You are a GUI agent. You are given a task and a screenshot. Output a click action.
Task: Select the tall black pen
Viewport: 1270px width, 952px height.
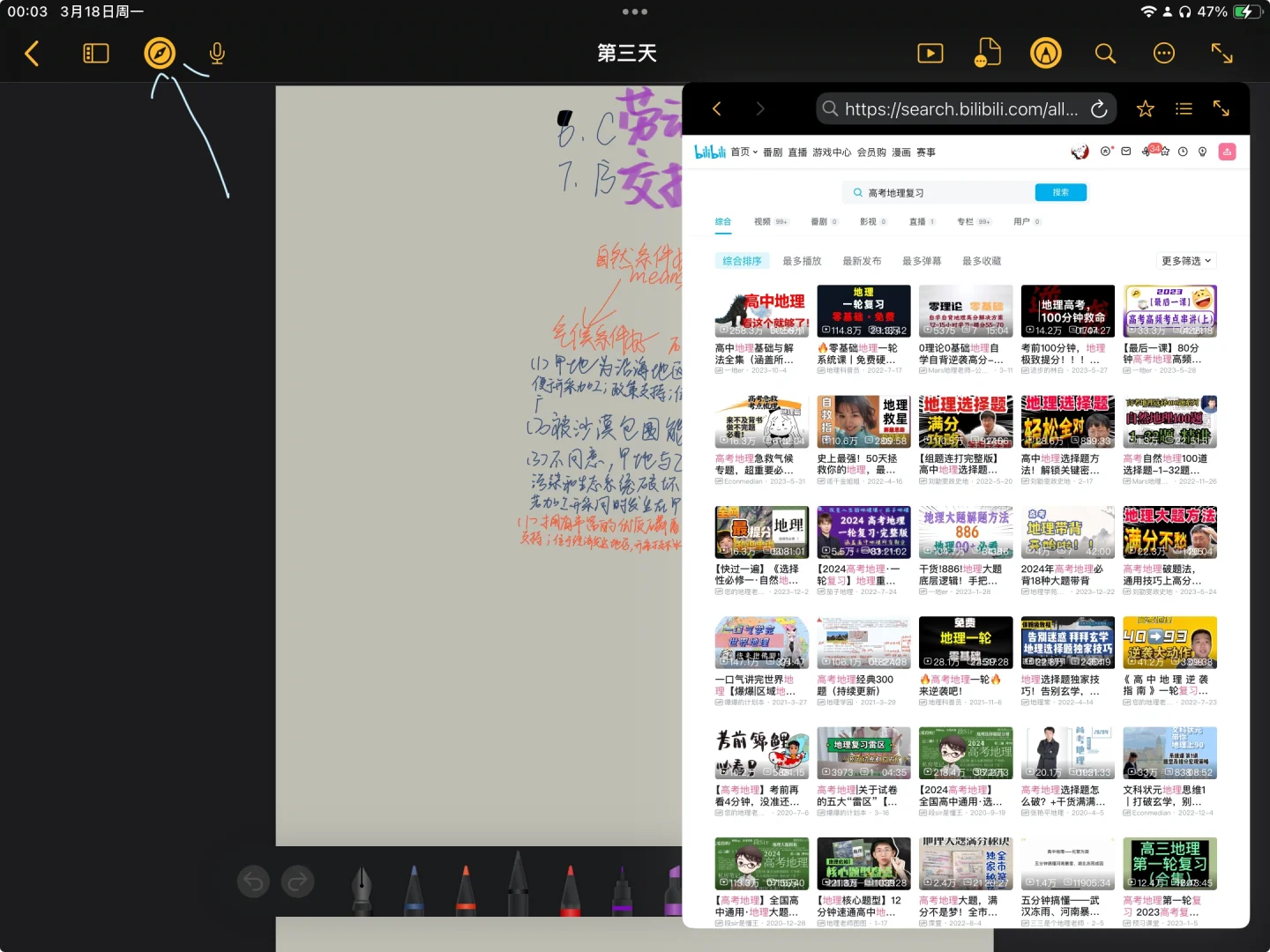click(x=518, y=886)
